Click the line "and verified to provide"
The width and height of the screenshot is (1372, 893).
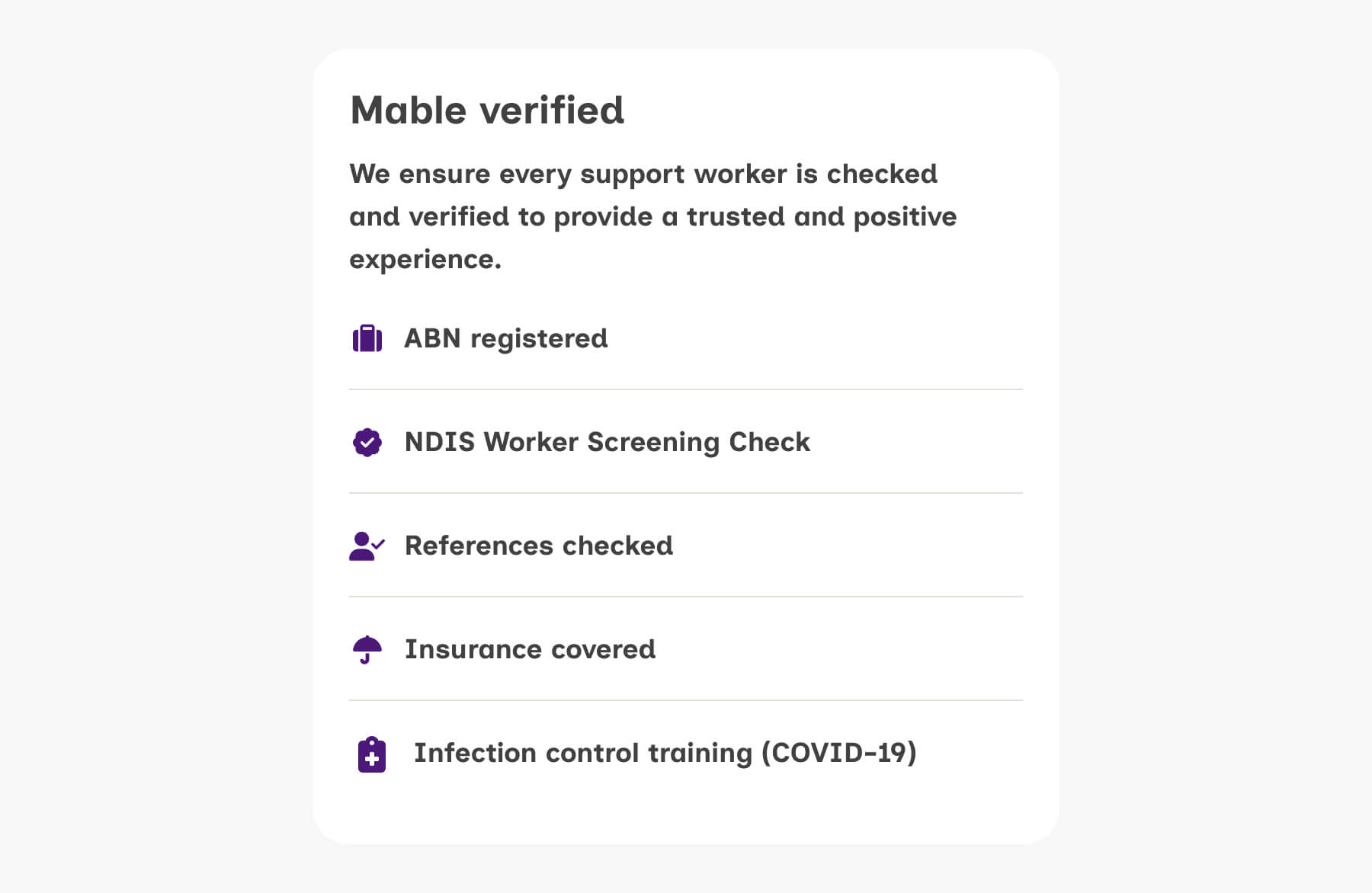(652, 216)
